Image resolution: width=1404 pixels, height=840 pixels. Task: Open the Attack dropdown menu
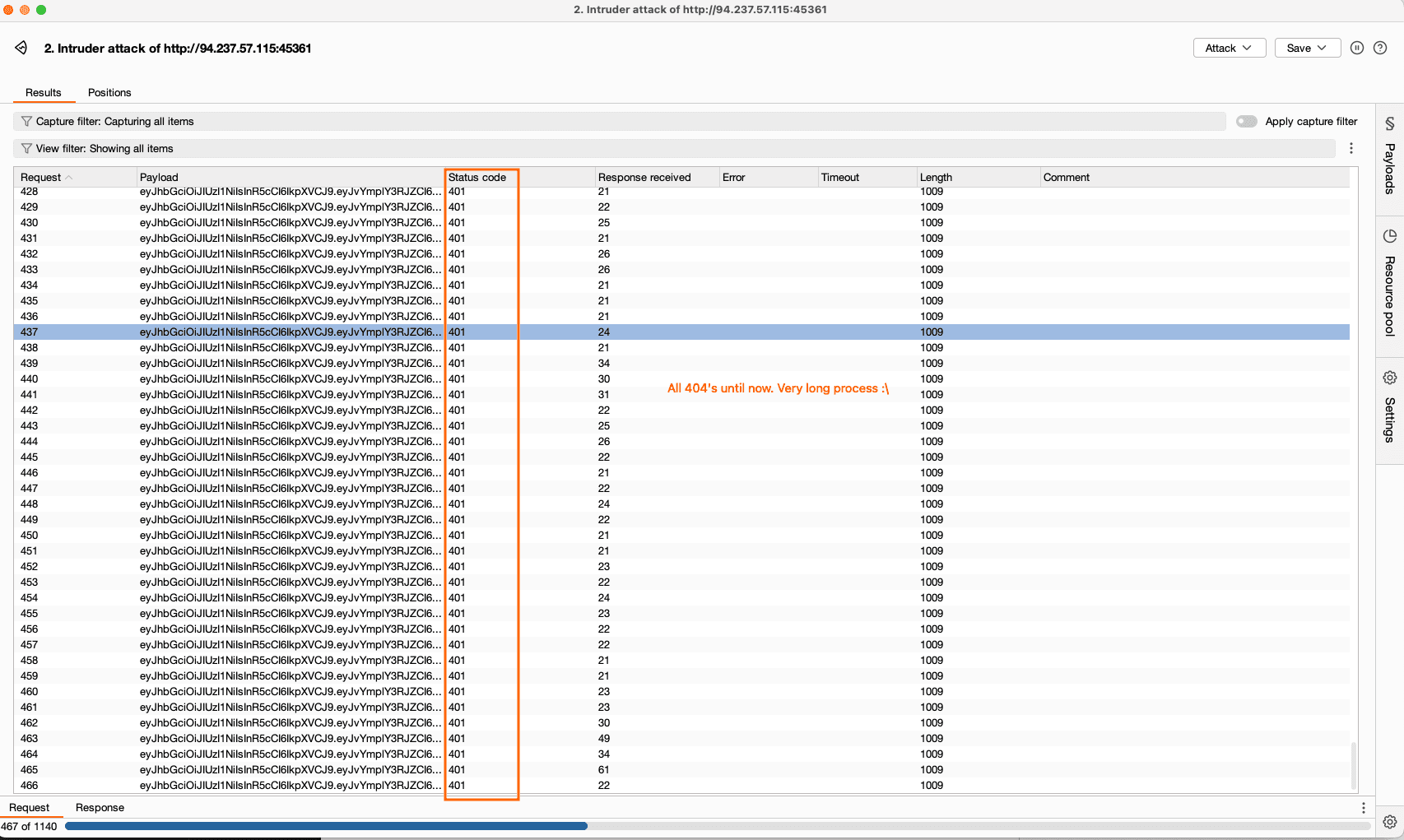[x=1230, y=48]
